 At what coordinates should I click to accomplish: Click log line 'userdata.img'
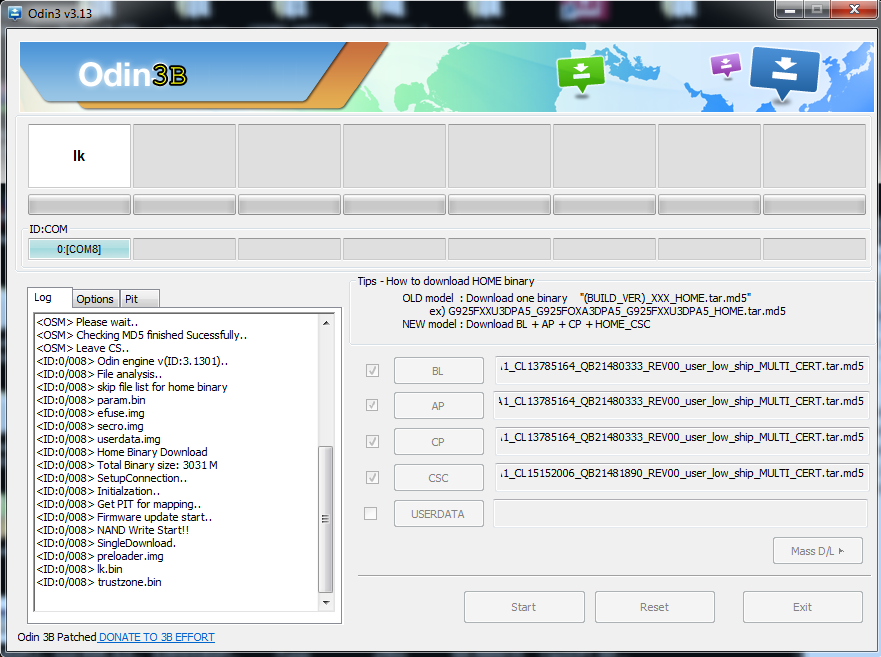pos(98,439)
